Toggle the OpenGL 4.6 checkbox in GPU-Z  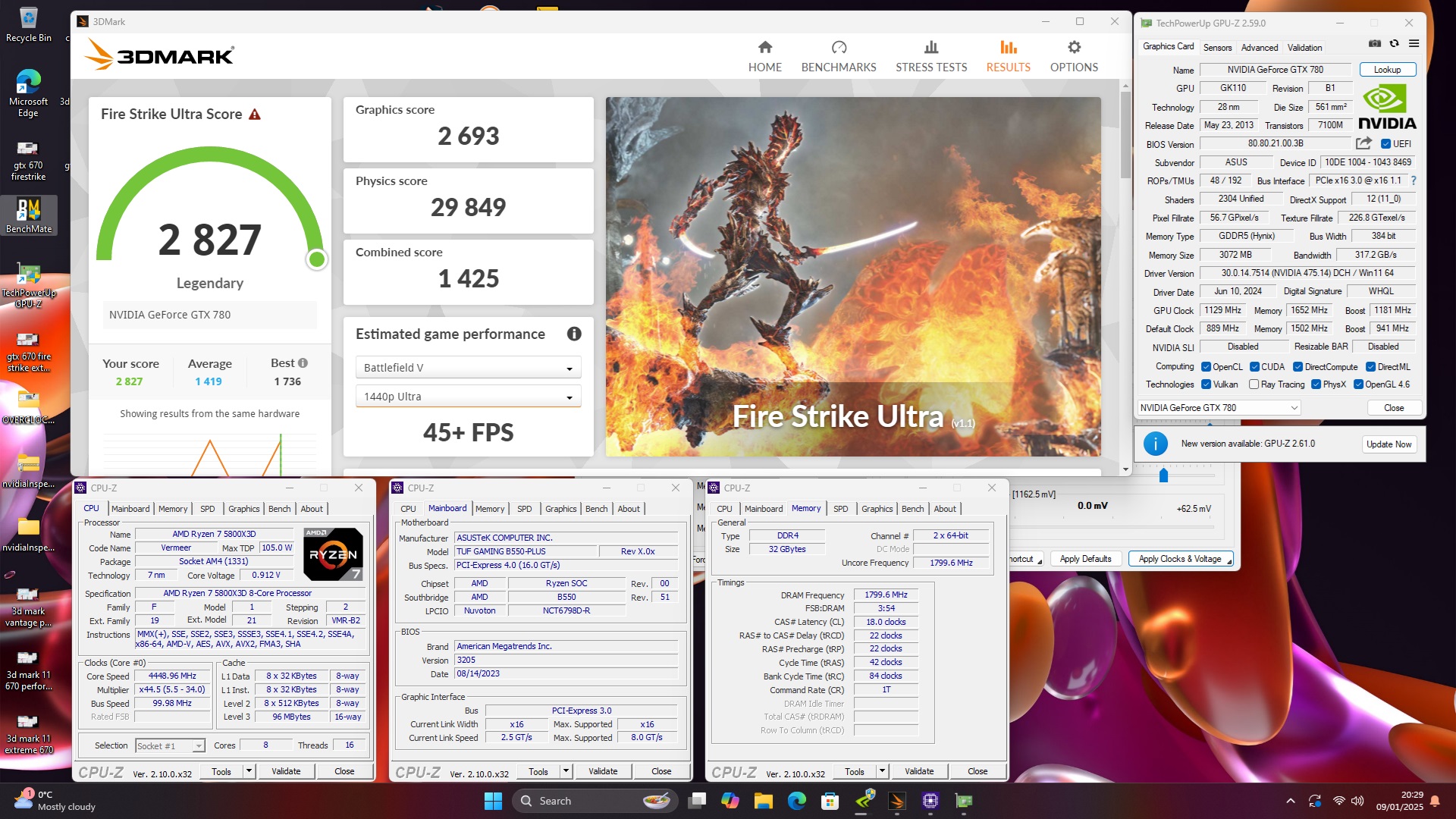[1358, 384]
